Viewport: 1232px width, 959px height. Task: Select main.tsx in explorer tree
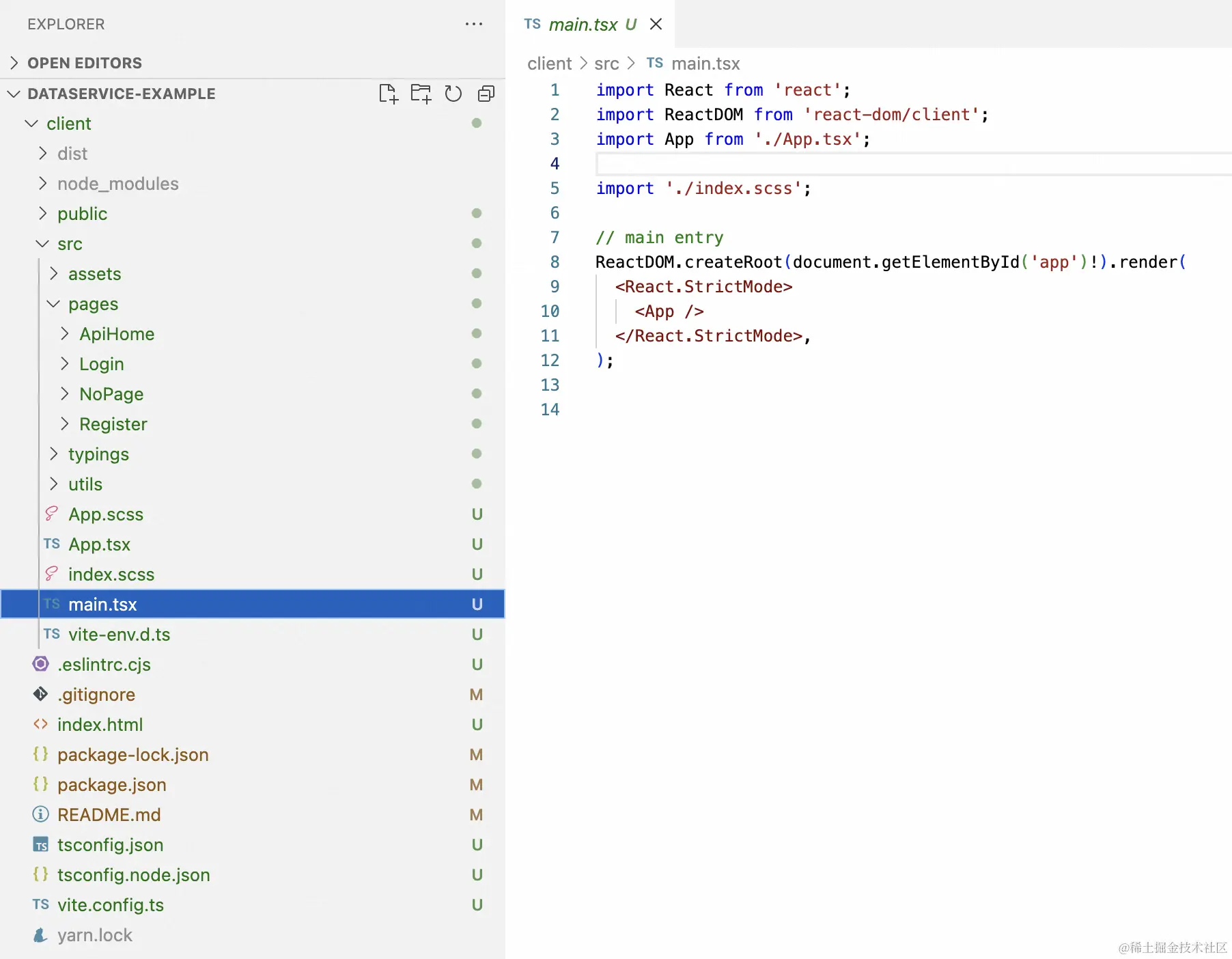[253, 604]
